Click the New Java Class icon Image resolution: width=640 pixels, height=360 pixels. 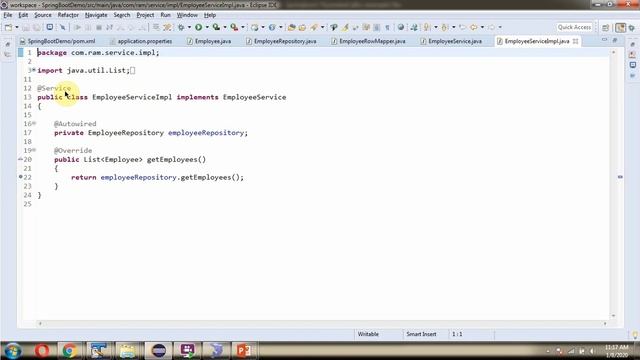[x=272, y=27]
